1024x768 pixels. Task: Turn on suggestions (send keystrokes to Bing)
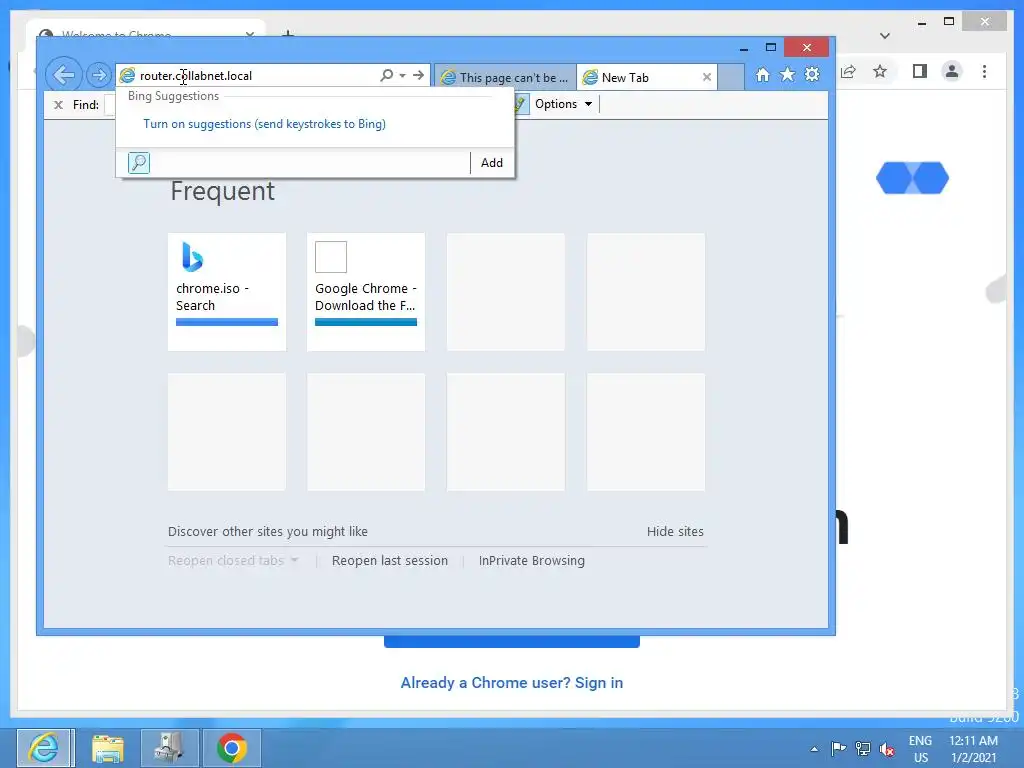pos(264,124)
